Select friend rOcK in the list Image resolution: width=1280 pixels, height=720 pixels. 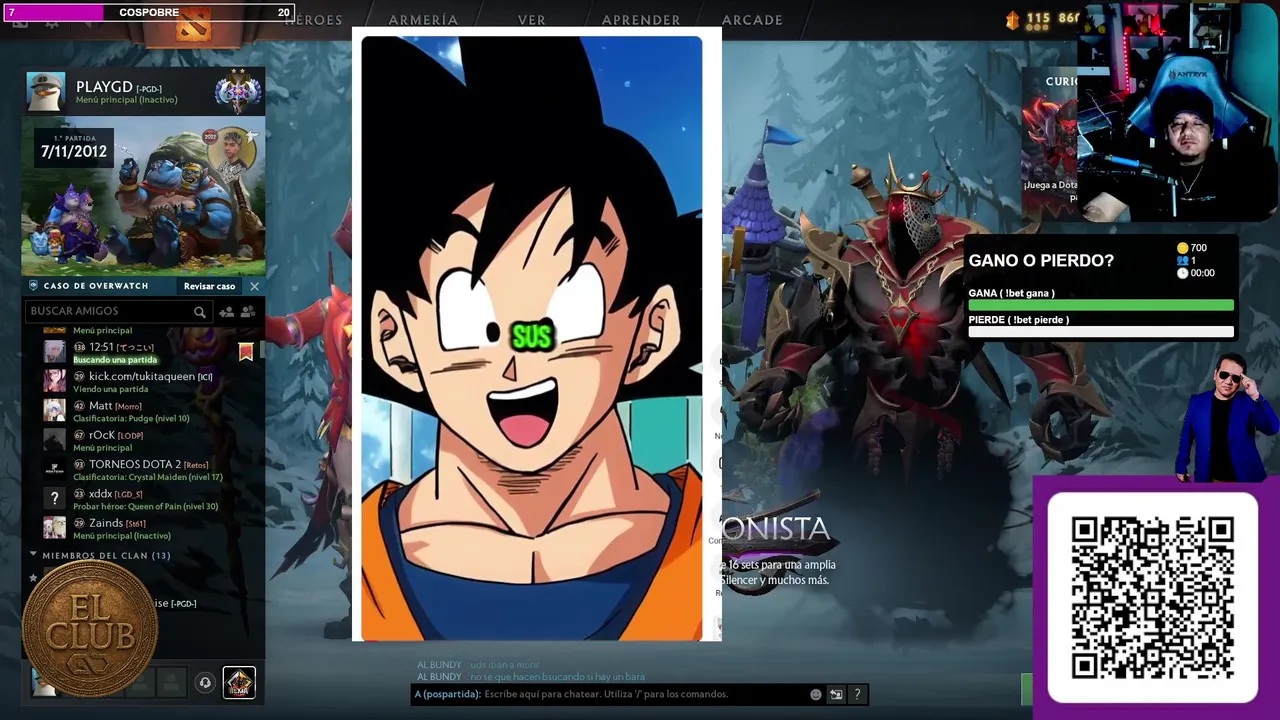tap(148, 440)
